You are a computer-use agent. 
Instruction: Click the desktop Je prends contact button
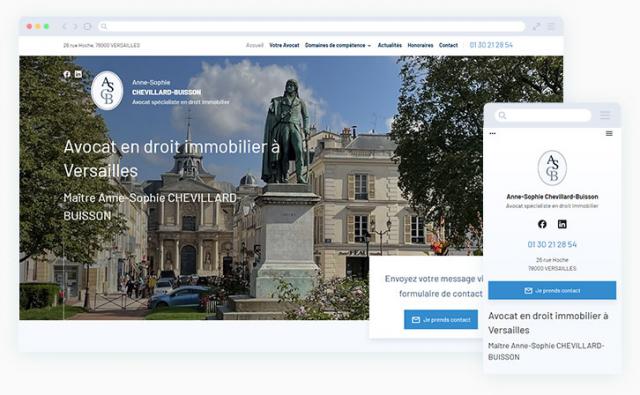(x=441, y=320)
